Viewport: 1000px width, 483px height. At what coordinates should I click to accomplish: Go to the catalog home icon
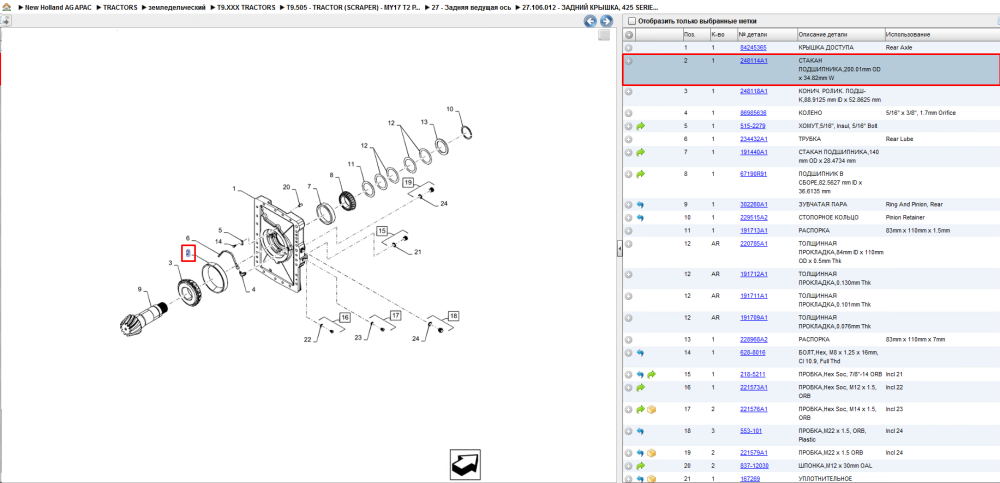[x=6, y=8]
